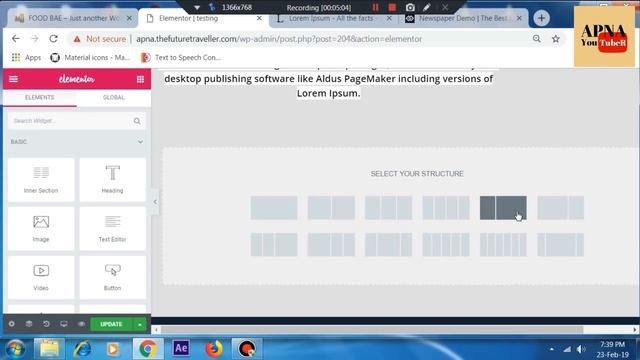Close the Lorem Ipsum browser tab
Screen dimensions: 640x360
coord(389,18)
